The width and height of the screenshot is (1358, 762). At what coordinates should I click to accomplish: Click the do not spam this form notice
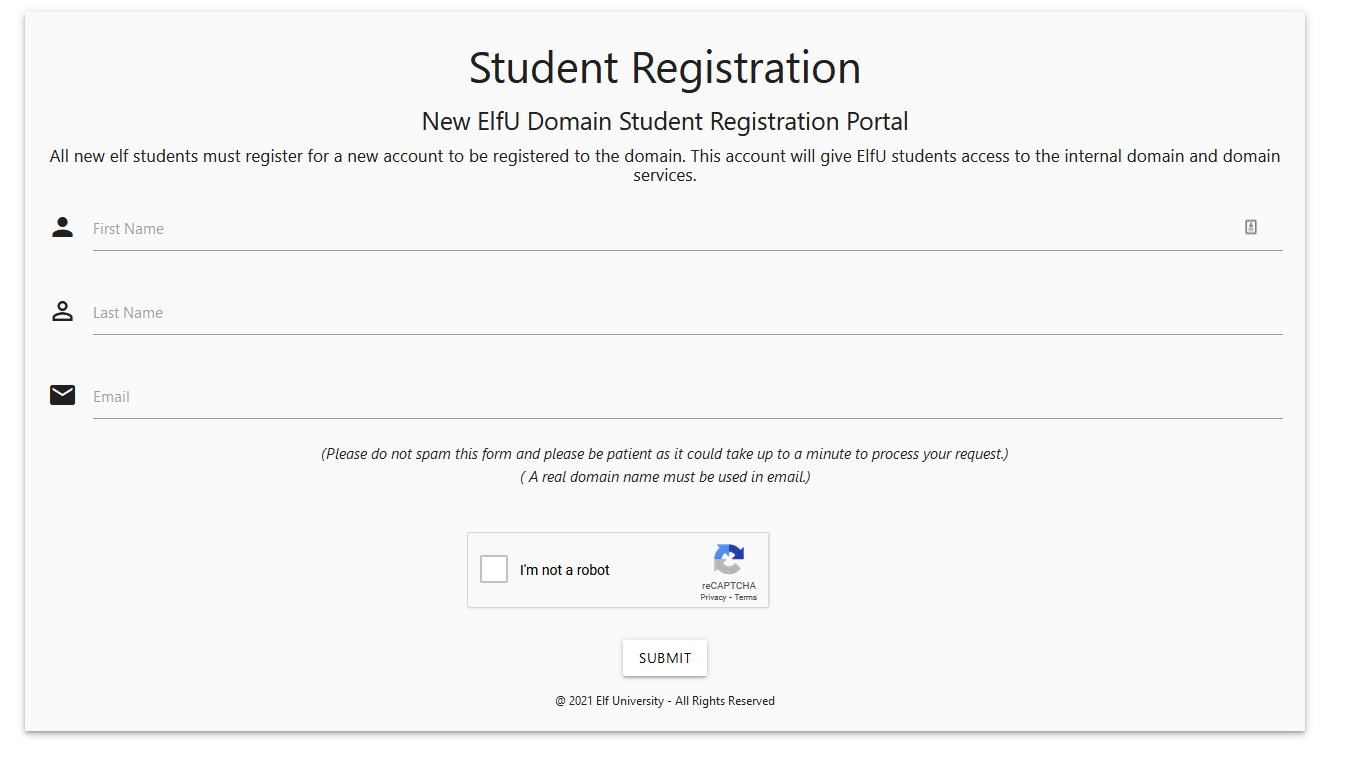pos(665,454)
